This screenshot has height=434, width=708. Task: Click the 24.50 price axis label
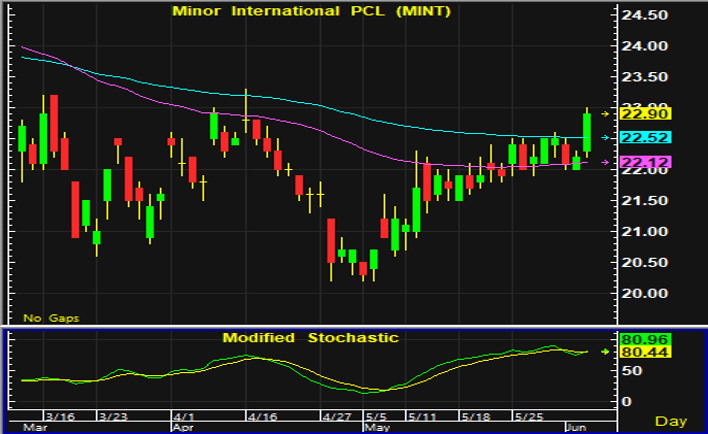pyautogui.click(x=644, y=15)
